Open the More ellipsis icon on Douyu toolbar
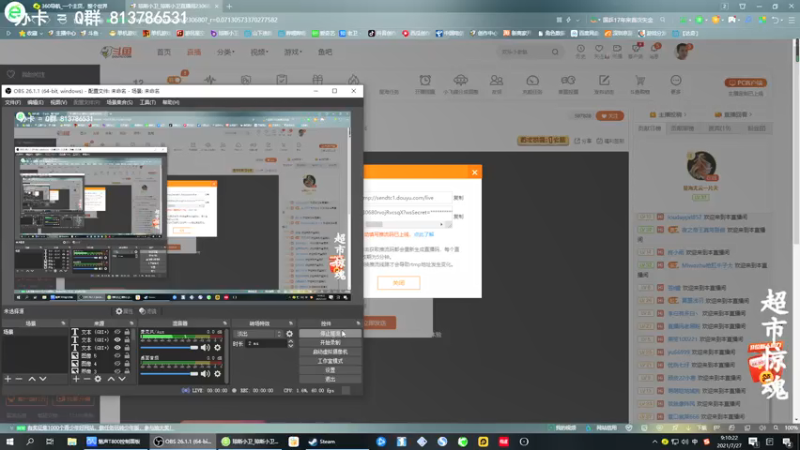 [x=676, y=81]
